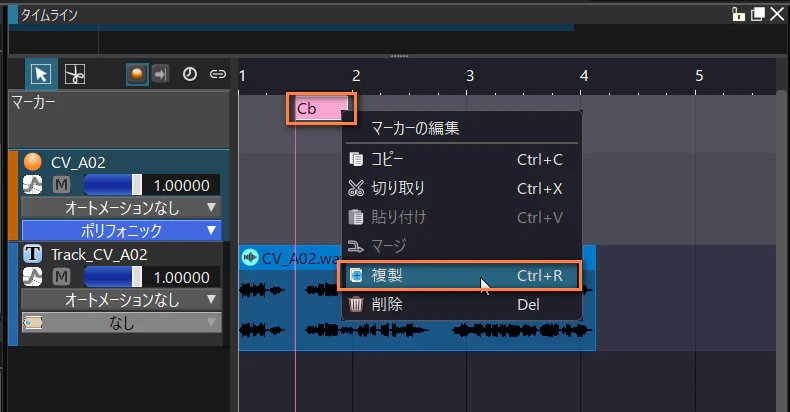Float the タイムライン panel window
This screenshot has width=790, height=412.
point(757,14)
